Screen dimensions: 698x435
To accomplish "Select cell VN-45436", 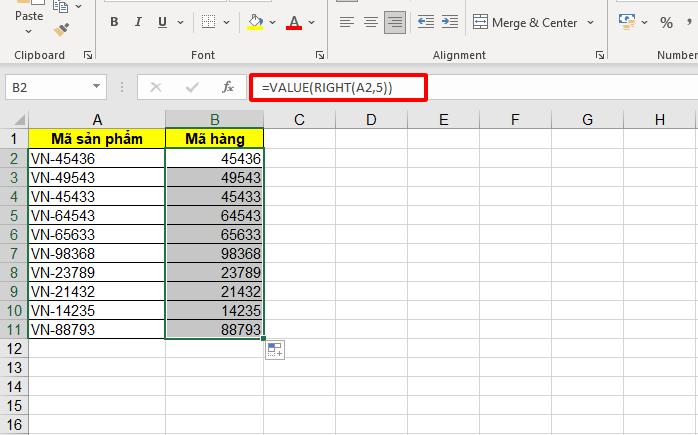I will click(x=97, y=158).
